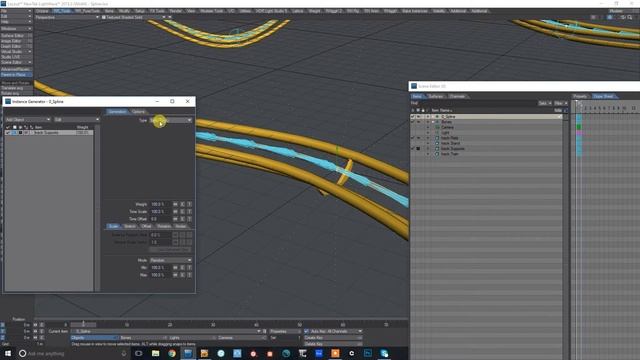Image resolution: width=640 pixels, height=360 pixels.
Task: Click the list icon next to Current Item dropdown
Action: 264,331
